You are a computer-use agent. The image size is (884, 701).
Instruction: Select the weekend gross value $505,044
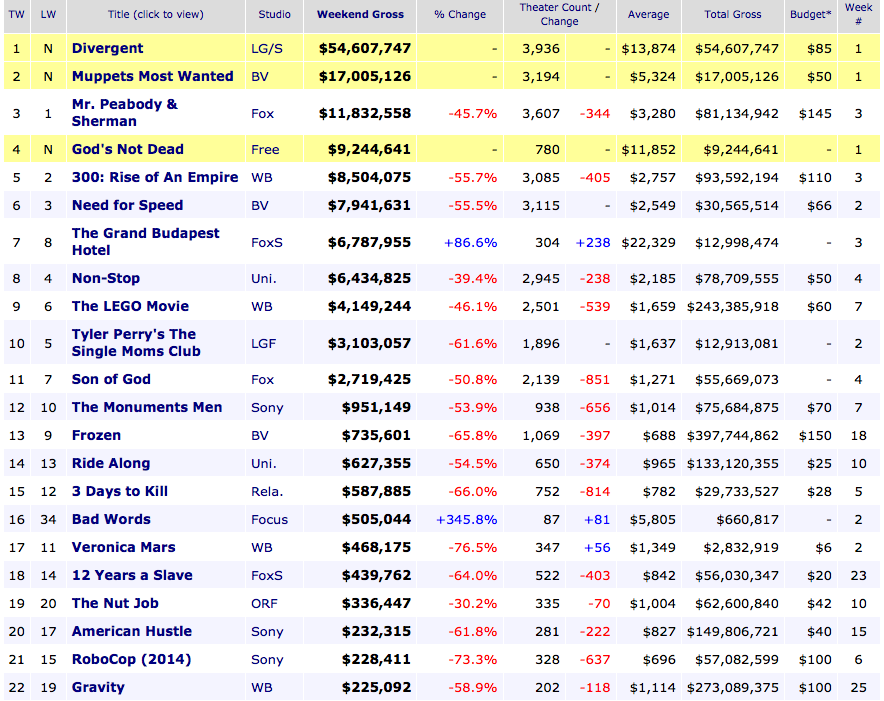376,519
